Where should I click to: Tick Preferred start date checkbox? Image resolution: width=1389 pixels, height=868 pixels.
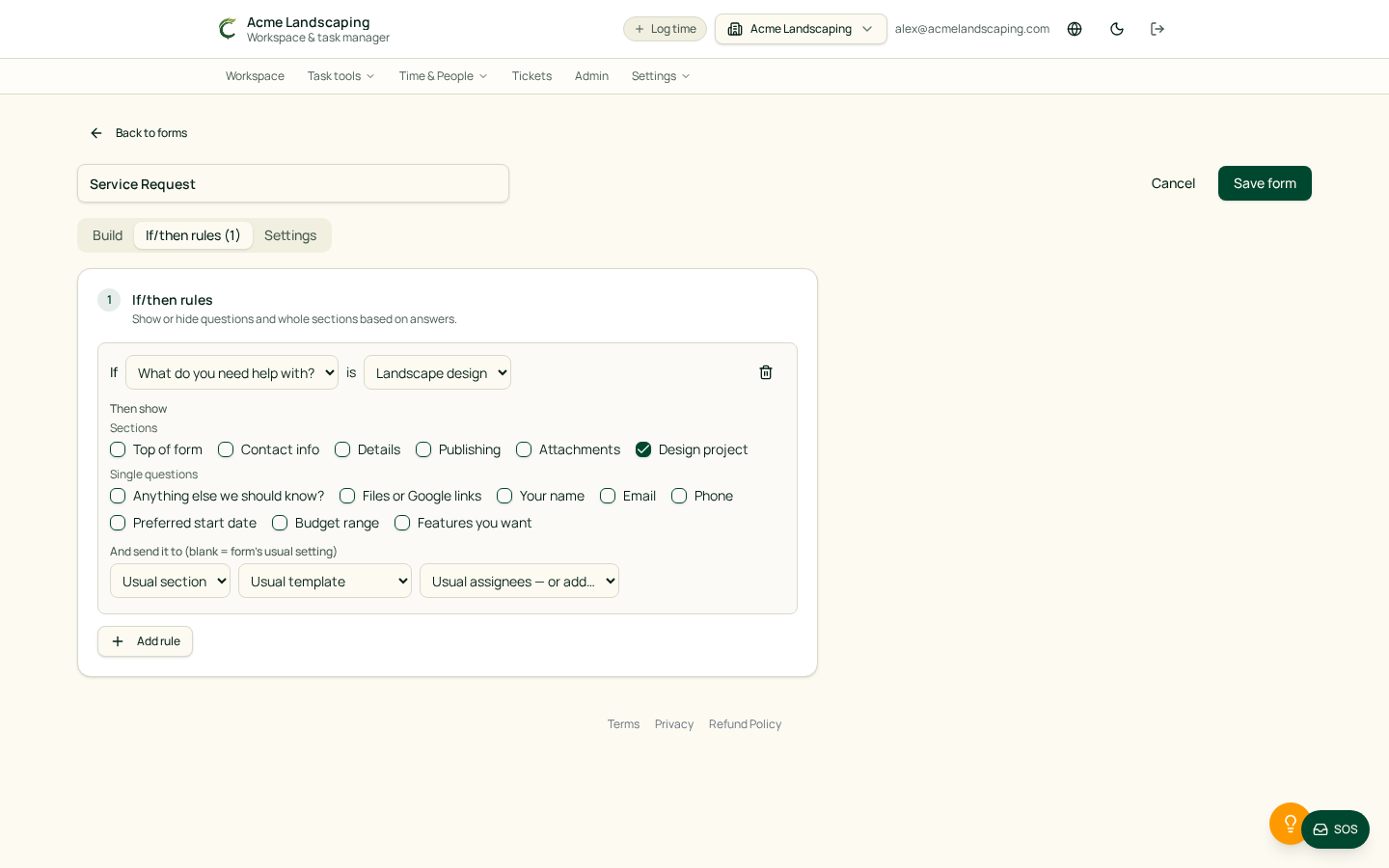click(x=118, y=523)
